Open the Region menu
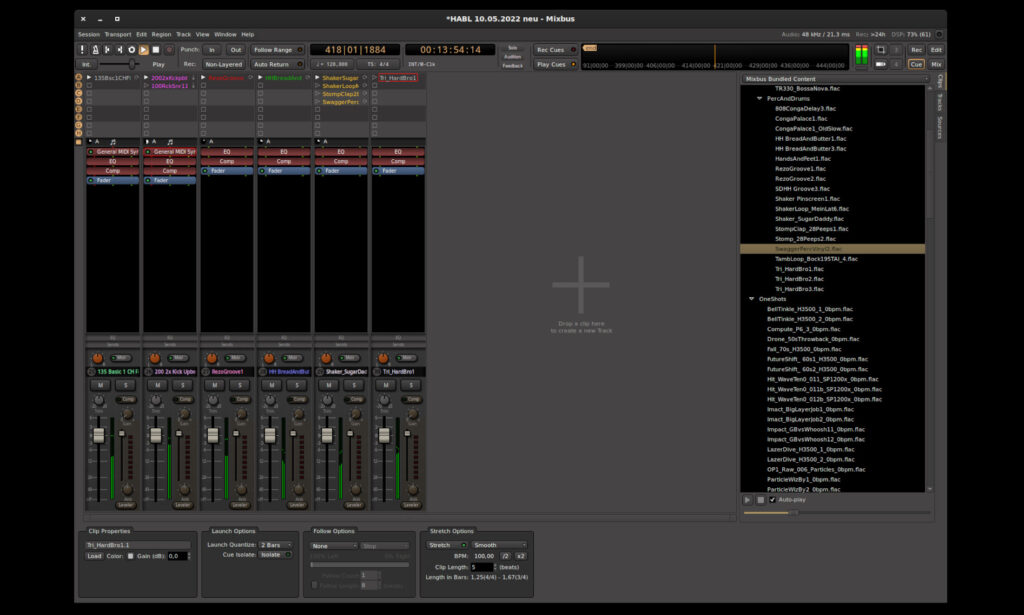Viewport: 1024px width, 615px height. [x=161, y=35]
